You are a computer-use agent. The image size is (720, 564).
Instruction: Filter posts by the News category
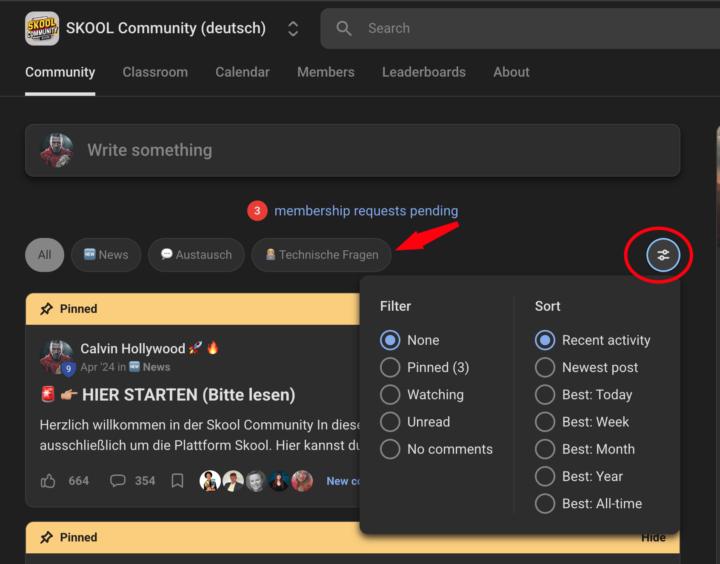tap(106, 255)
